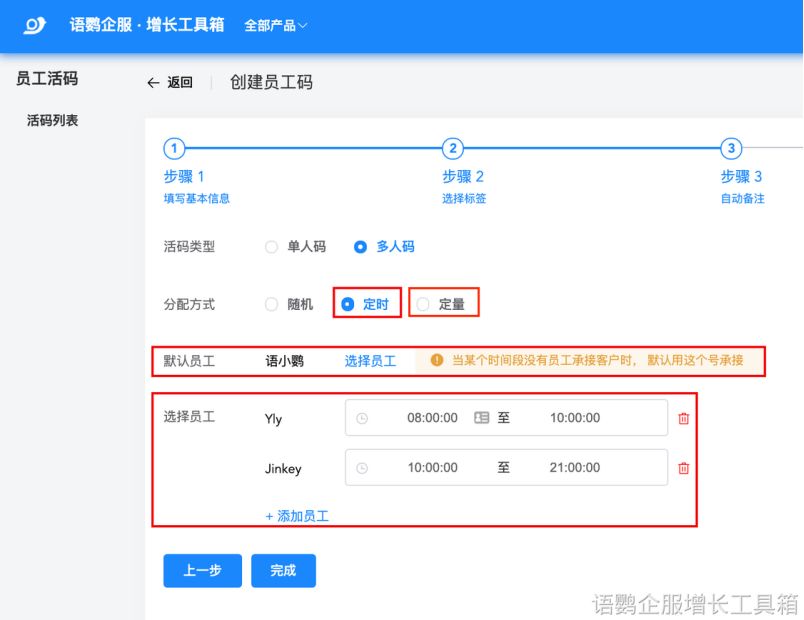Screen dimensions: 804x620
Task: Select the 定时 allocation radio button
Action: coord(348,305)
